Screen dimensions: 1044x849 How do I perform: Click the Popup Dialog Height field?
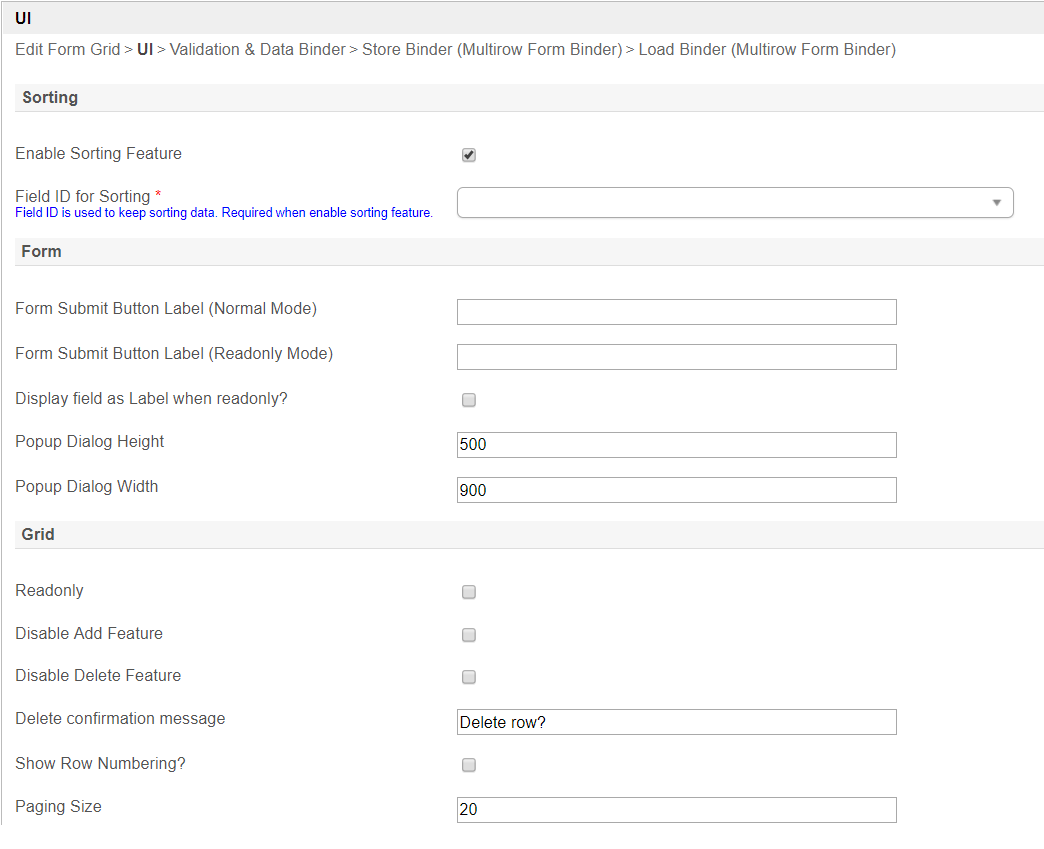tap(676, 445)
